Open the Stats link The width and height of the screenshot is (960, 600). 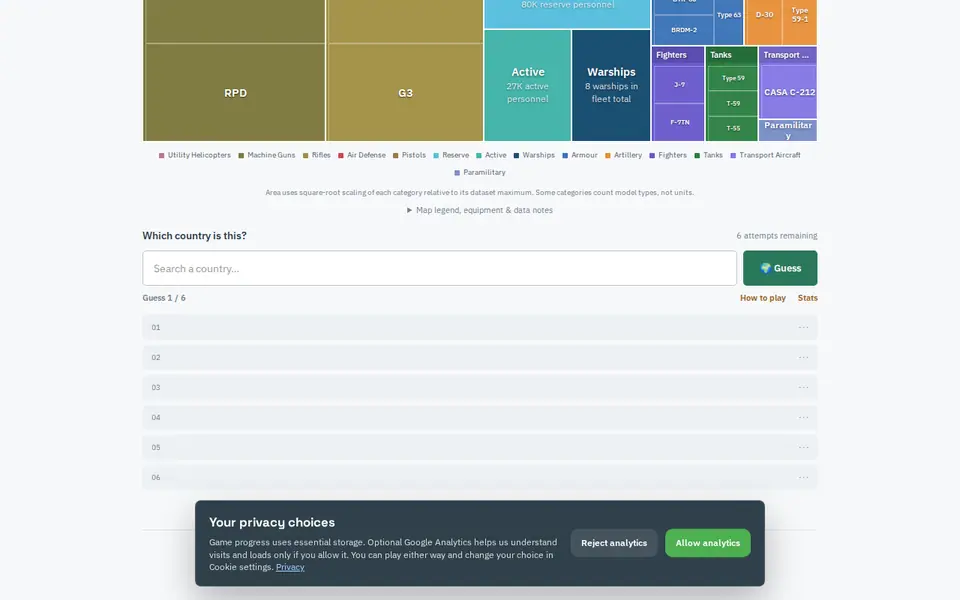click(x=808, y=298)
